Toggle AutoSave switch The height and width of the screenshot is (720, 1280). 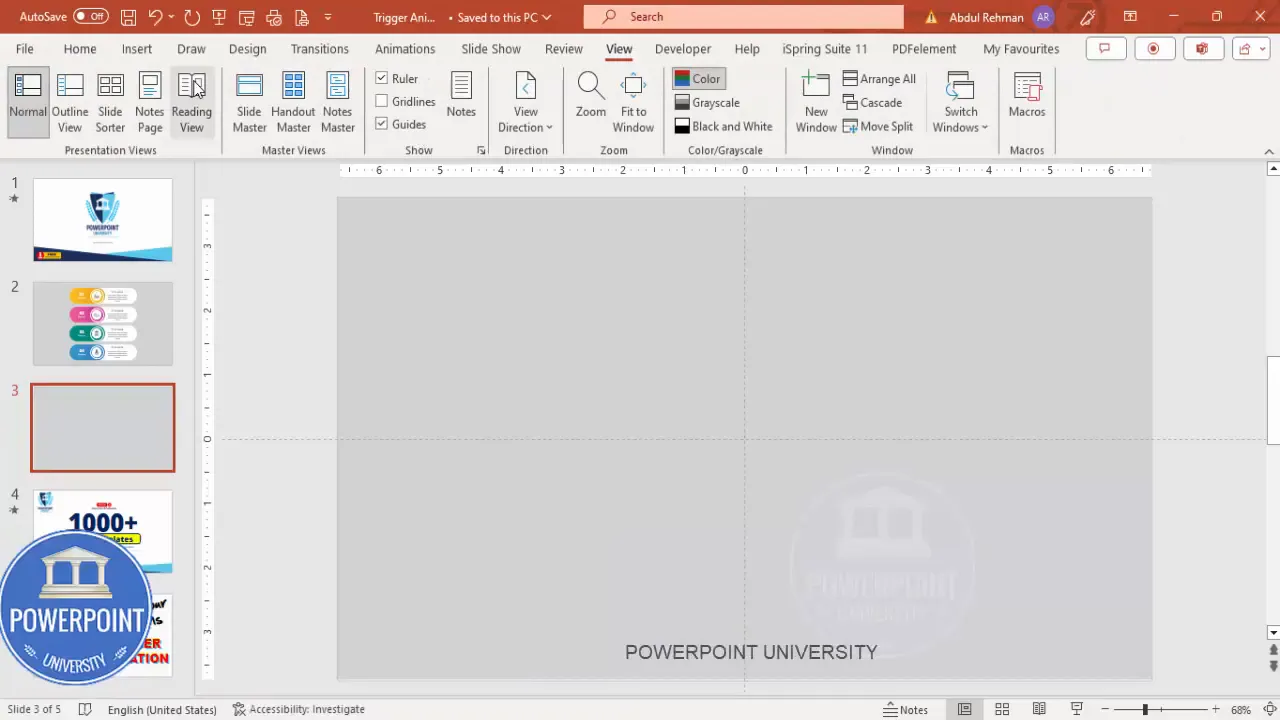click(x=91, y=17)
